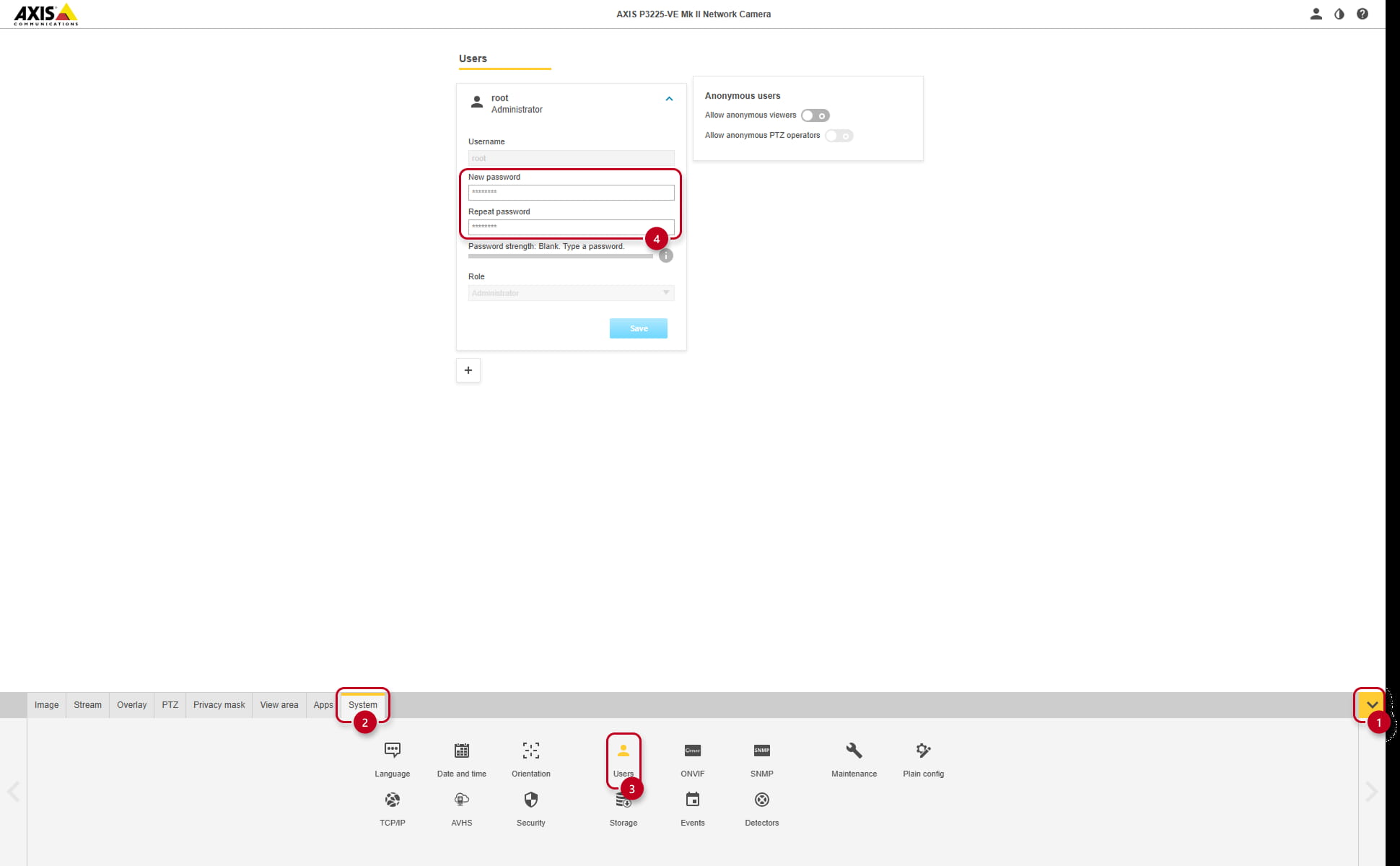
Task: Click the New password field
Action: 571,193
